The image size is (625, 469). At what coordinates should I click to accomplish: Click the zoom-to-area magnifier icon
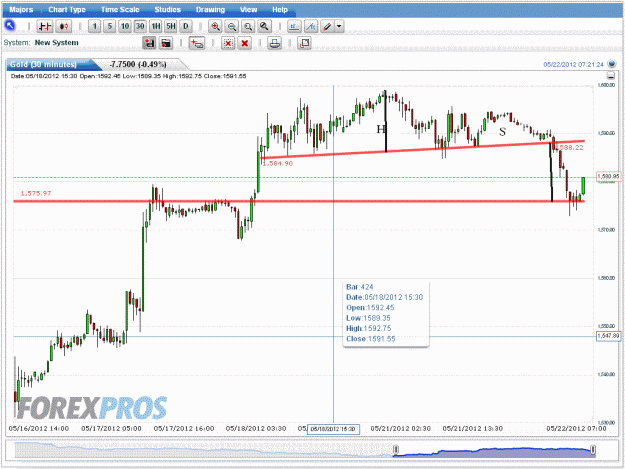point(248,27)
